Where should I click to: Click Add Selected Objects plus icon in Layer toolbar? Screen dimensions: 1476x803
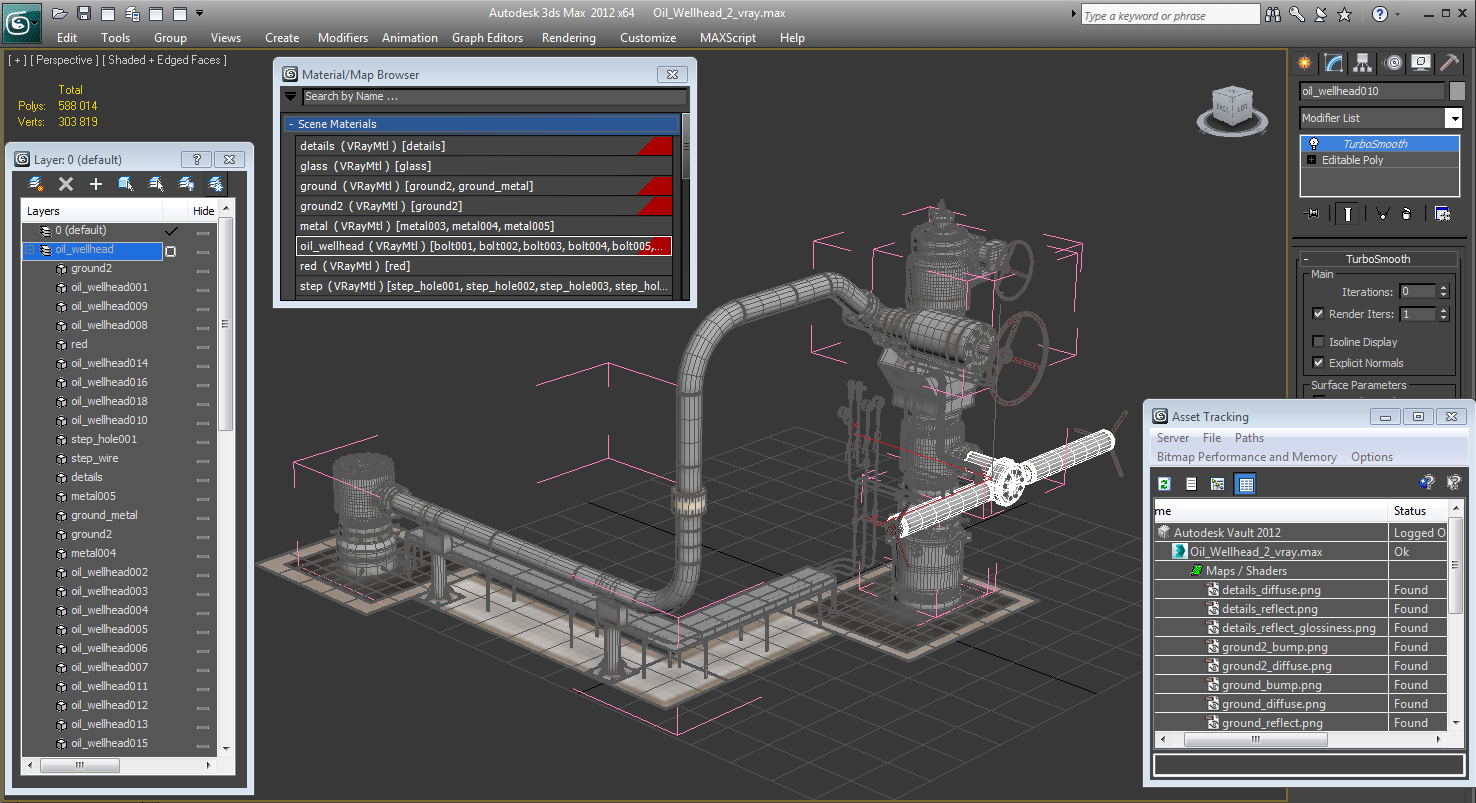click(x=96, y=184)
